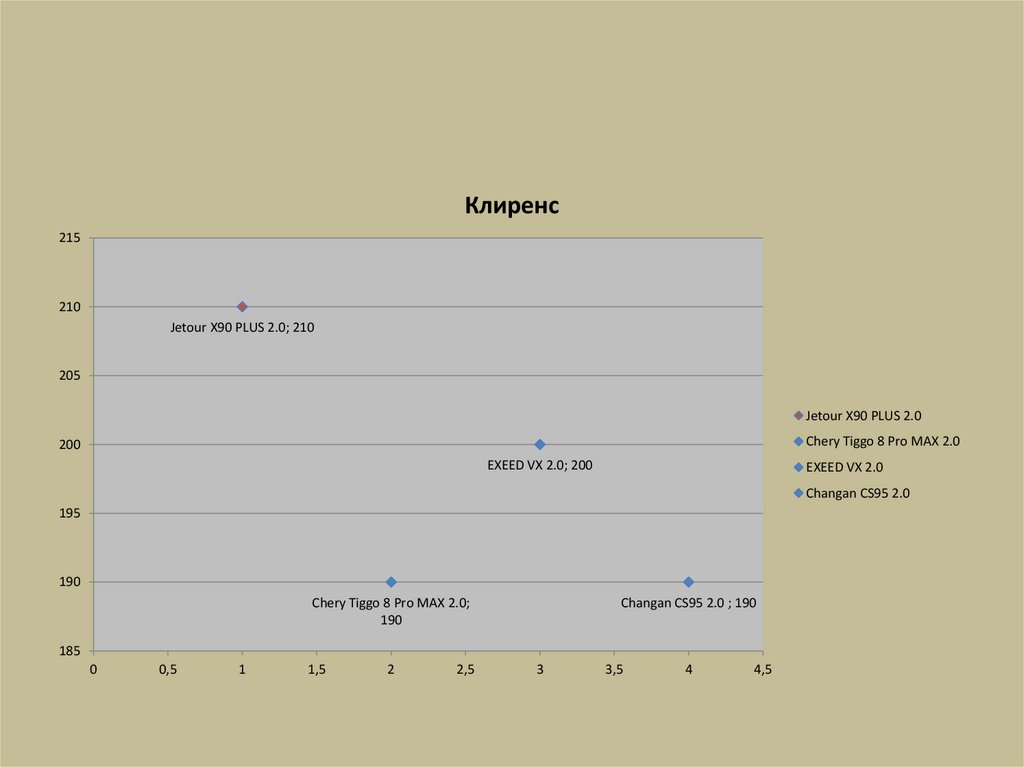
Task: Select Chery Tiggo 8 Pro MAX data label
Action: (x=391, y=611)
